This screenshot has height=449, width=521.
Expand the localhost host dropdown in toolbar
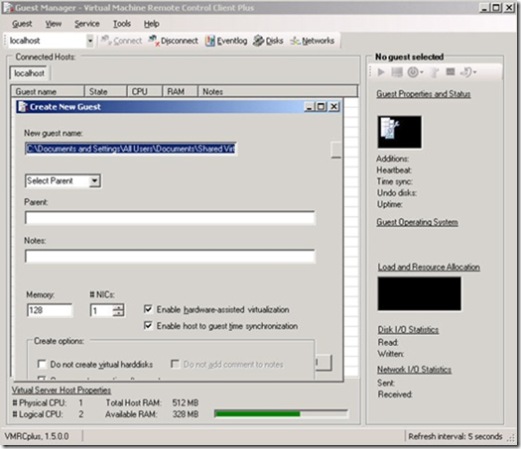point(90,41)
